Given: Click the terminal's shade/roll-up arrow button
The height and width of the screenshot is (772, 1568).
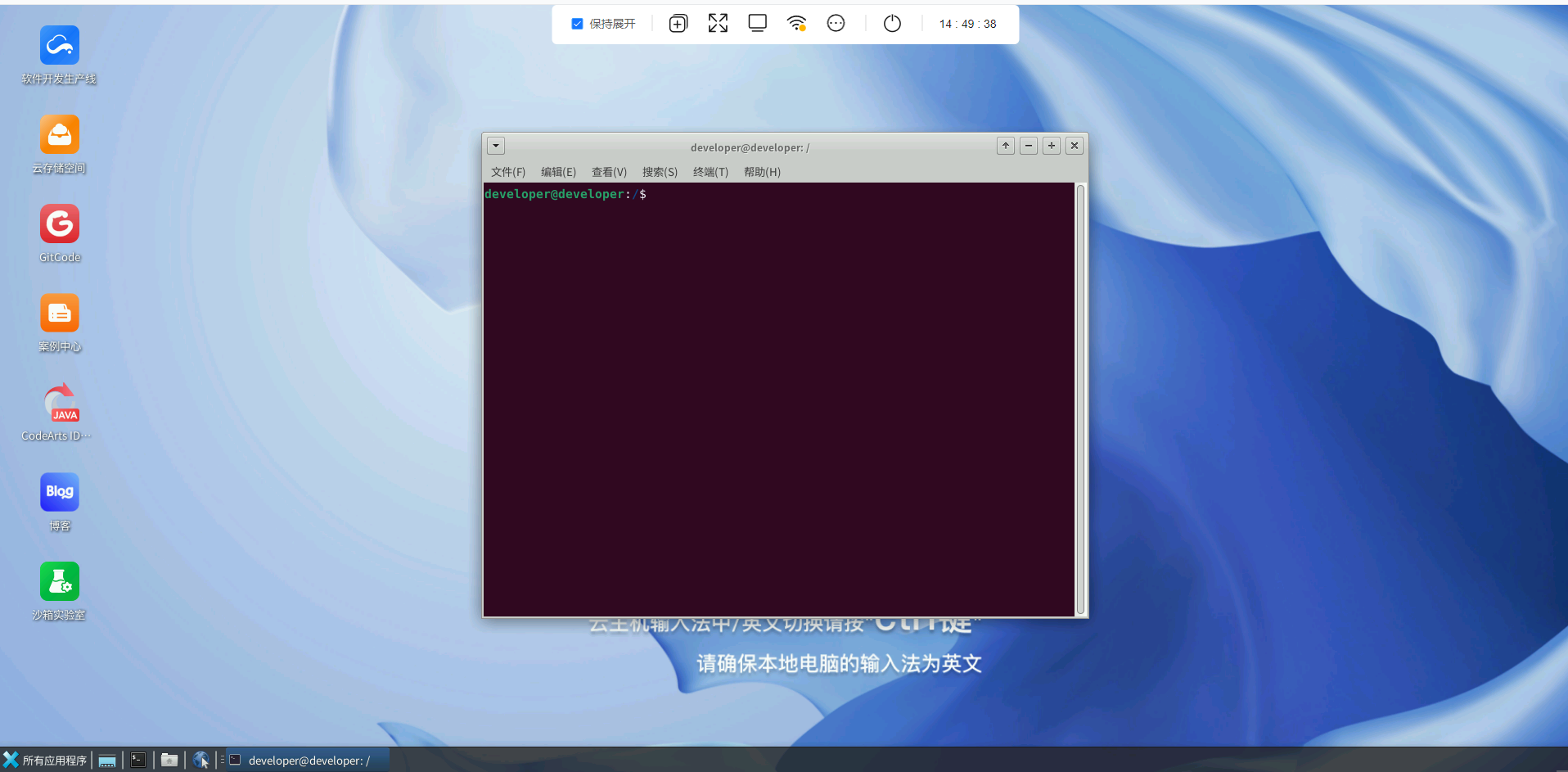Looking at the screenshot, I should click(x=1006, y=146).
